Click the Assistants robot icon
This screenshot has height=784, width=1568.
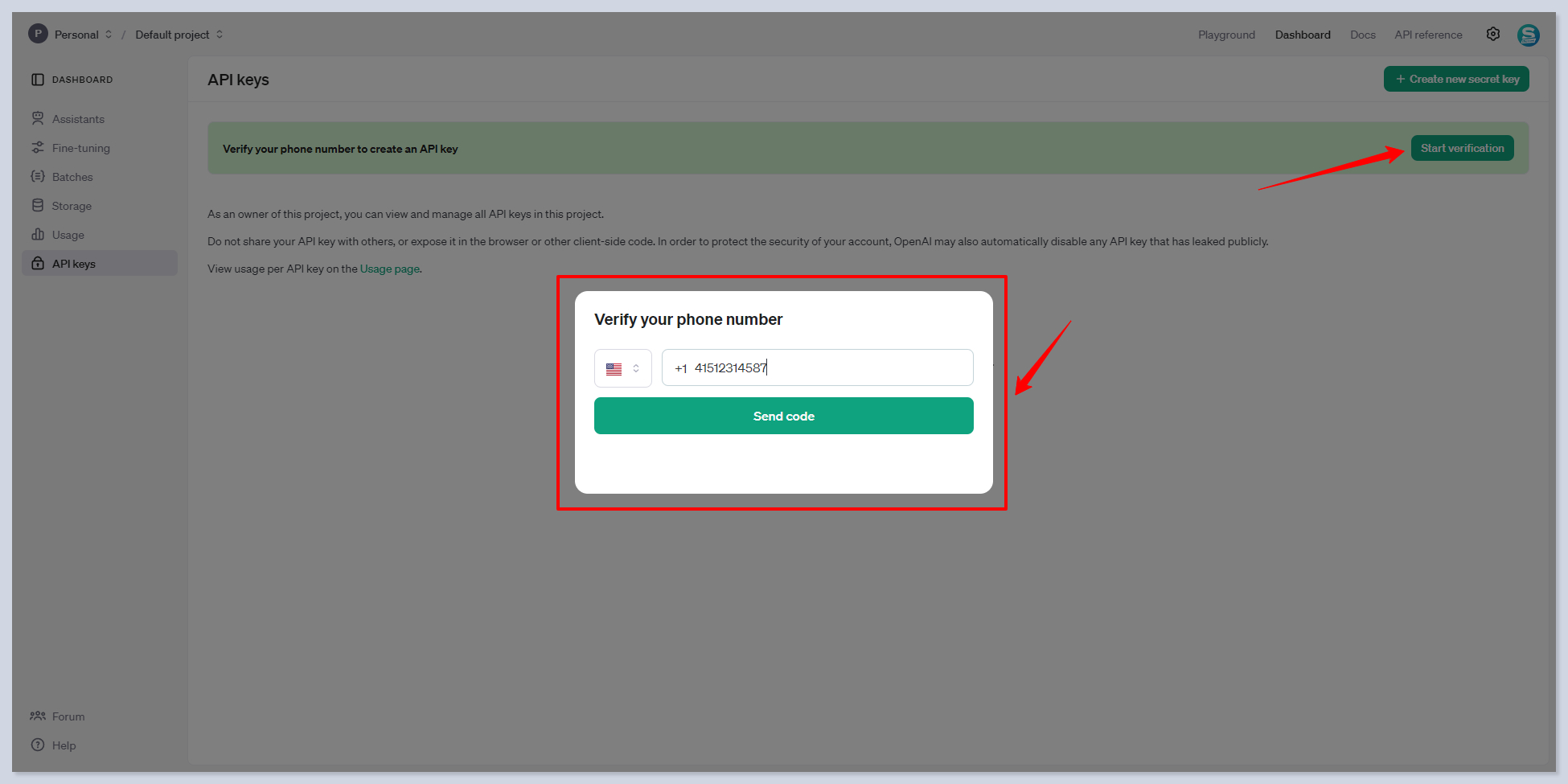(x=38, y=119)
